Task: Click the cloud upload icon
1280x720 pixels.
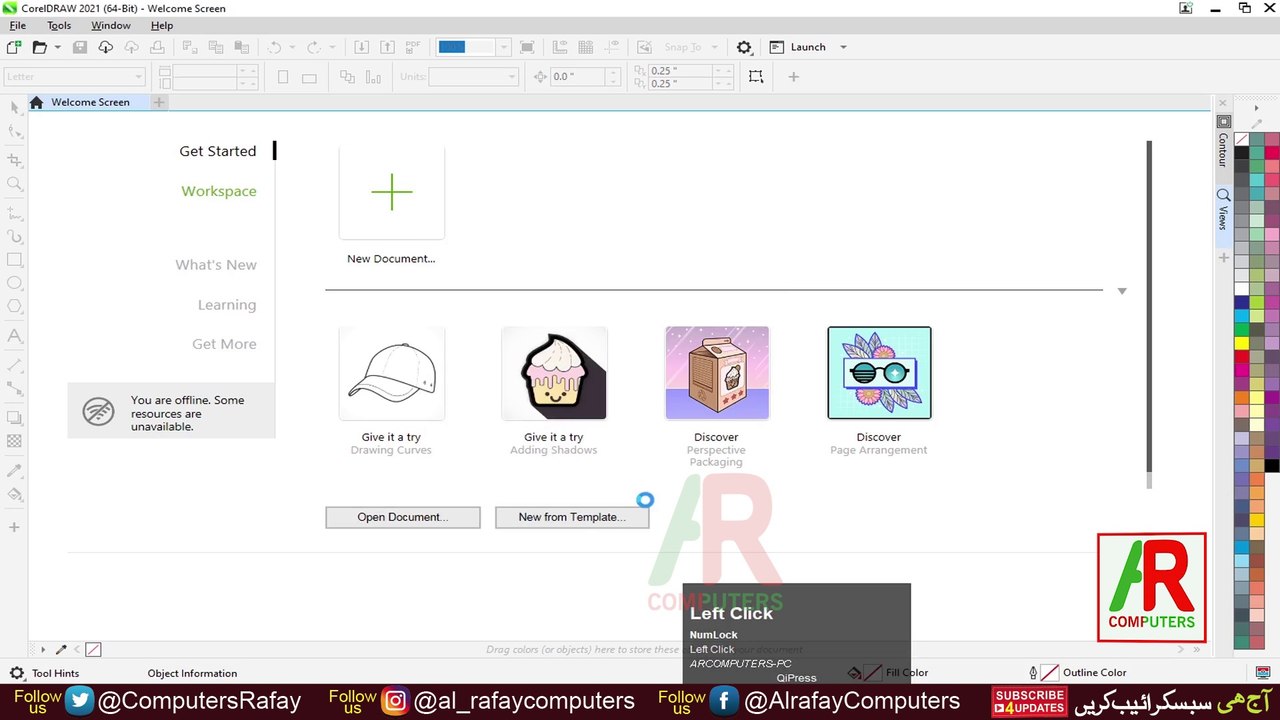Action: click(x=131, y=47)
